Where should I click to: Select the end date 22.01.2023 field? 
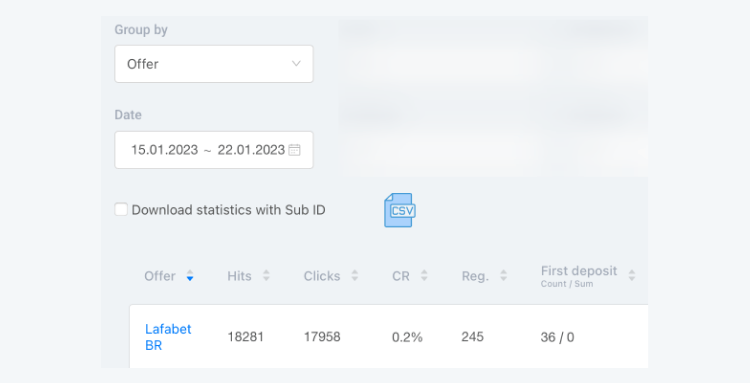(251, 150)
